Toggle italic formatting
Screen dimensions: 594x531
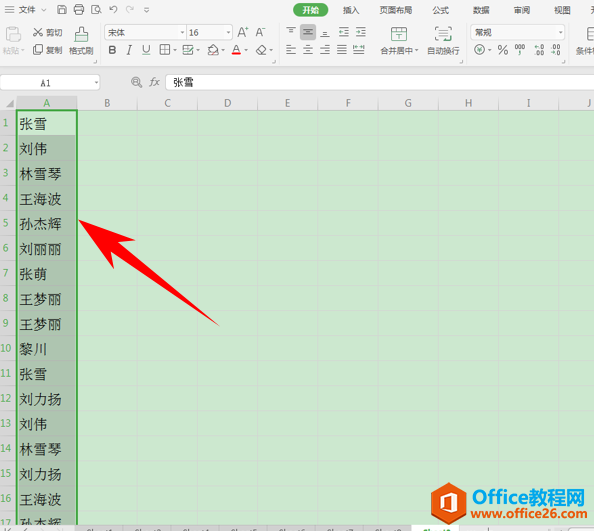click(x=129, y=50)
